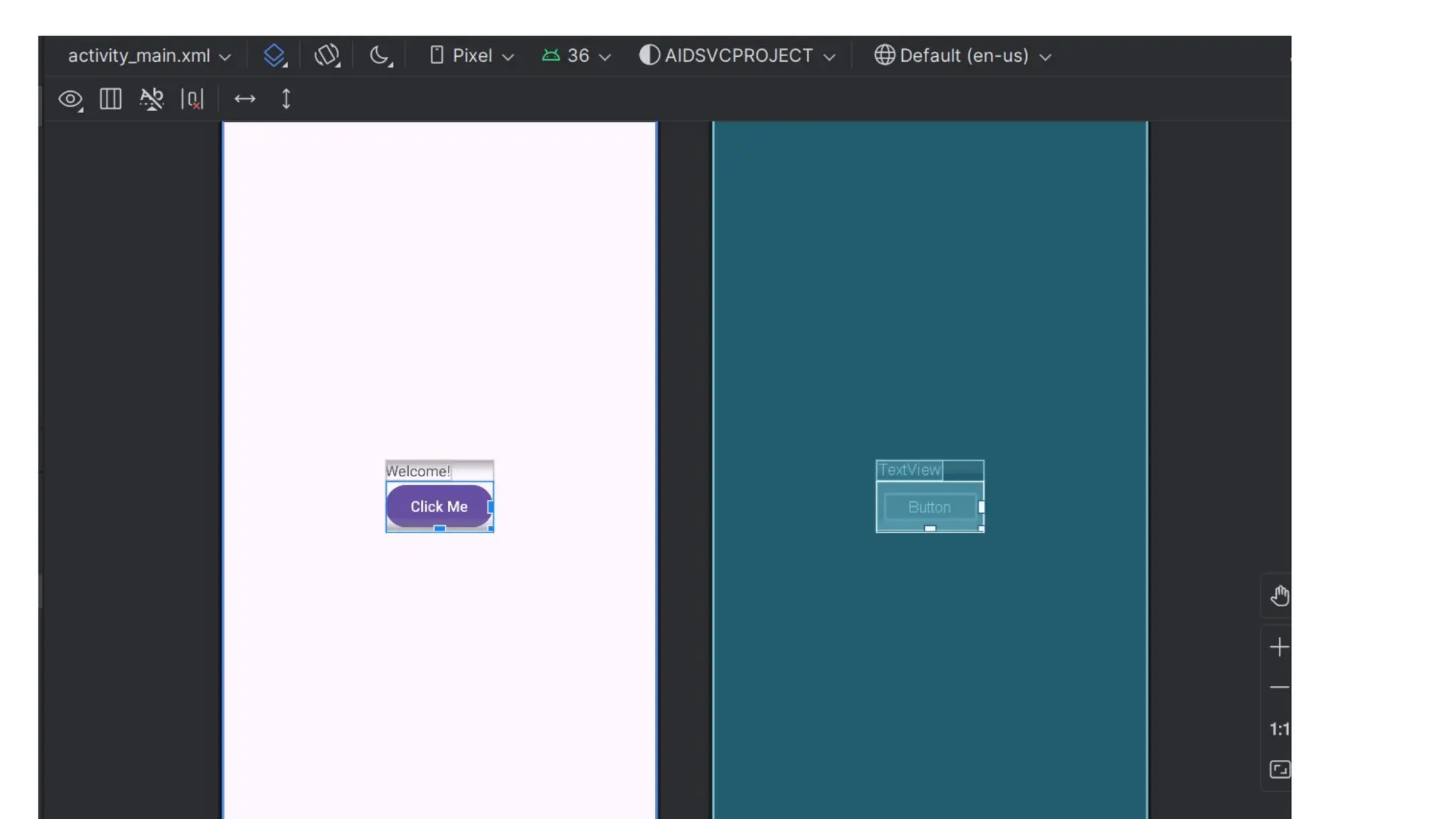Toggle the Night Mode moon icon
This screenshot has width=1456, height=819.
[x=380, y=55]
